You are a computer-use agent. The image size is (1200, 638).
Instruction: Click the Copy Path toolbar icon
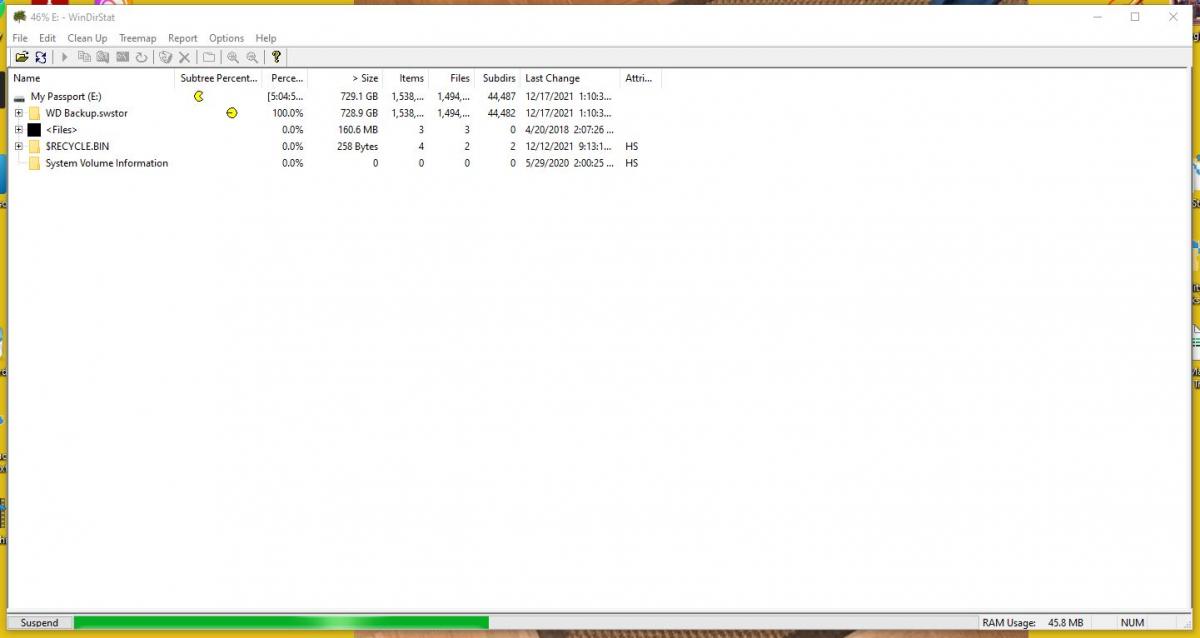point(84,58)
